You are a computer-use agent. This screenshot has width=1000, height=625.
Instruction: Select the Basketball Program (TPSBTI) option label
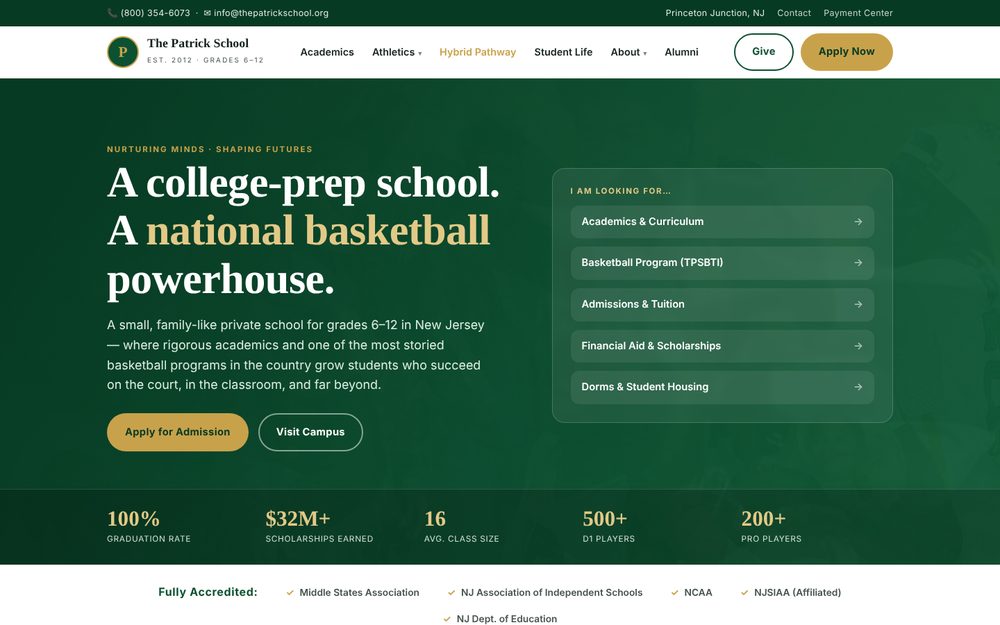[x=652, y=263]
